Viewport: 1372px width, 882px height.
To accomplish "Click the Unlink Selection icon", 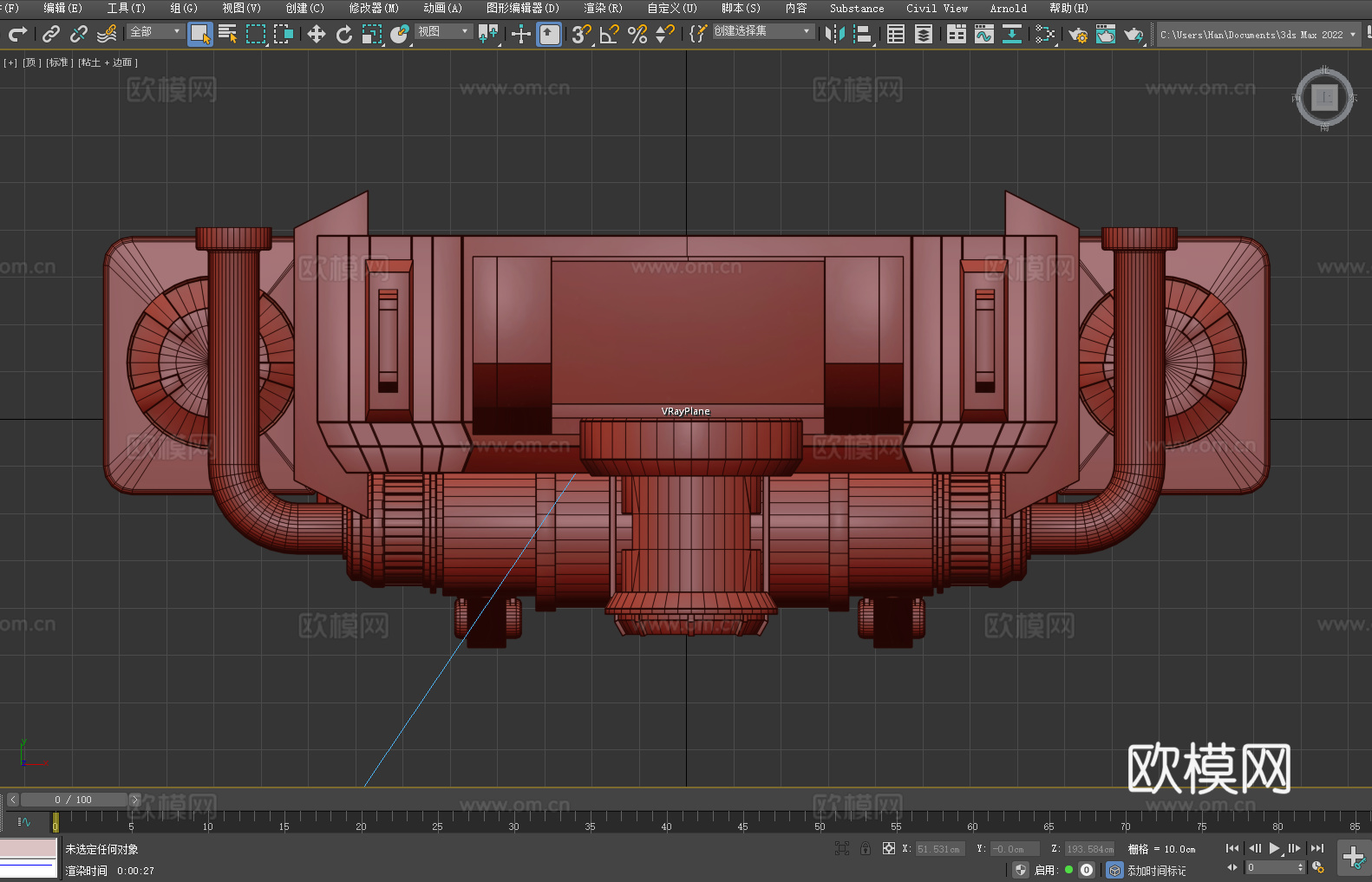I will pos(79,34).
